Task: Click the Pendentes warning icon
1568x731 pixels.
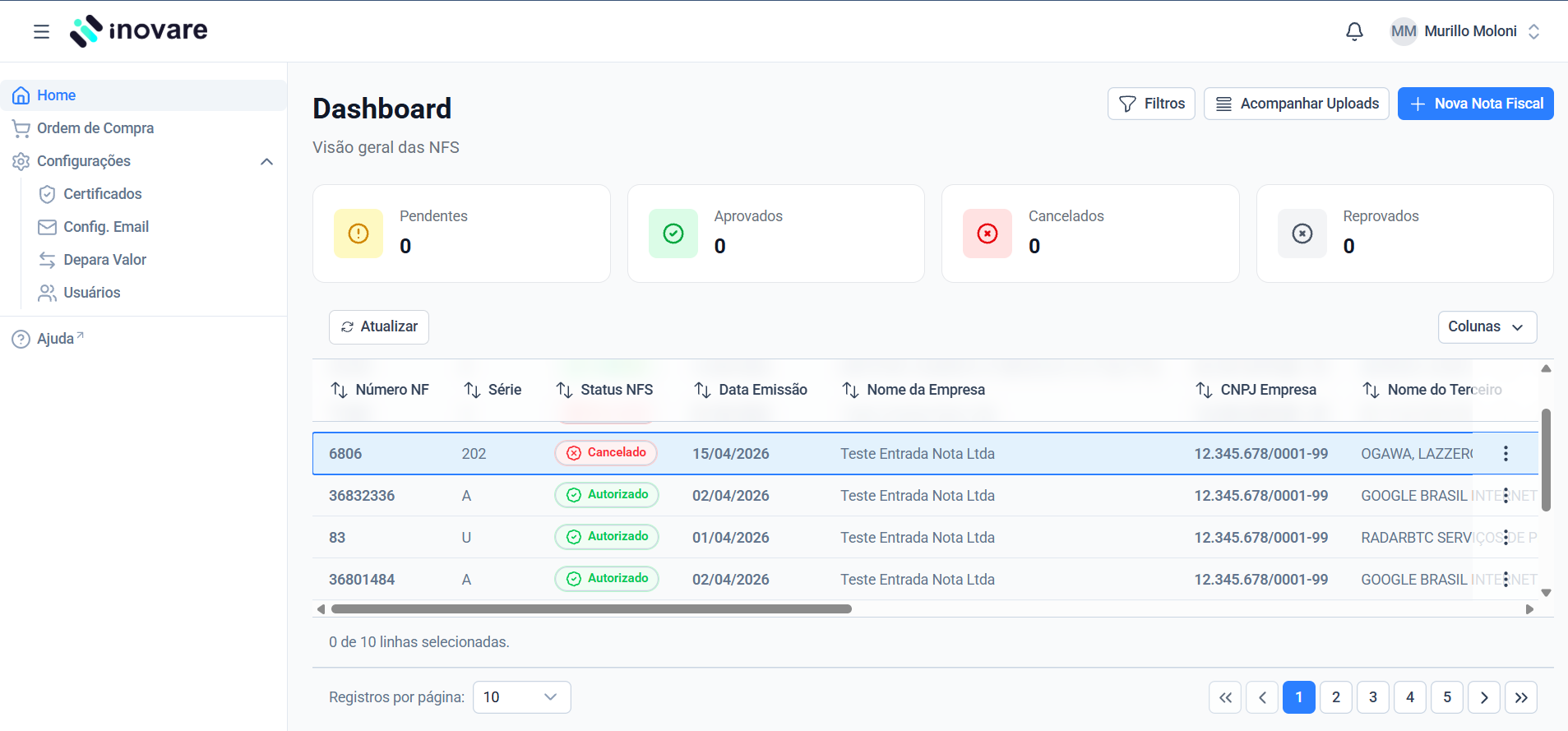Action: [x=358, y=234]
